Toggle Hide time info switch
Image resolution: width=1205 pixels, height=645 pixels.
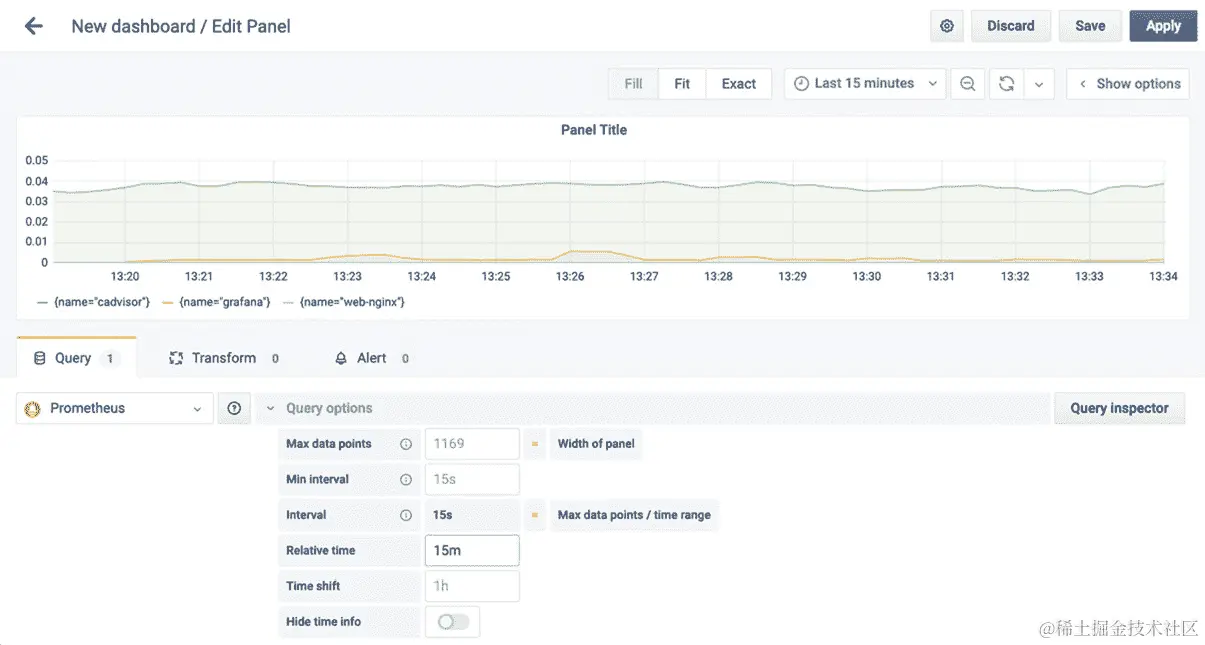point(453,622)
